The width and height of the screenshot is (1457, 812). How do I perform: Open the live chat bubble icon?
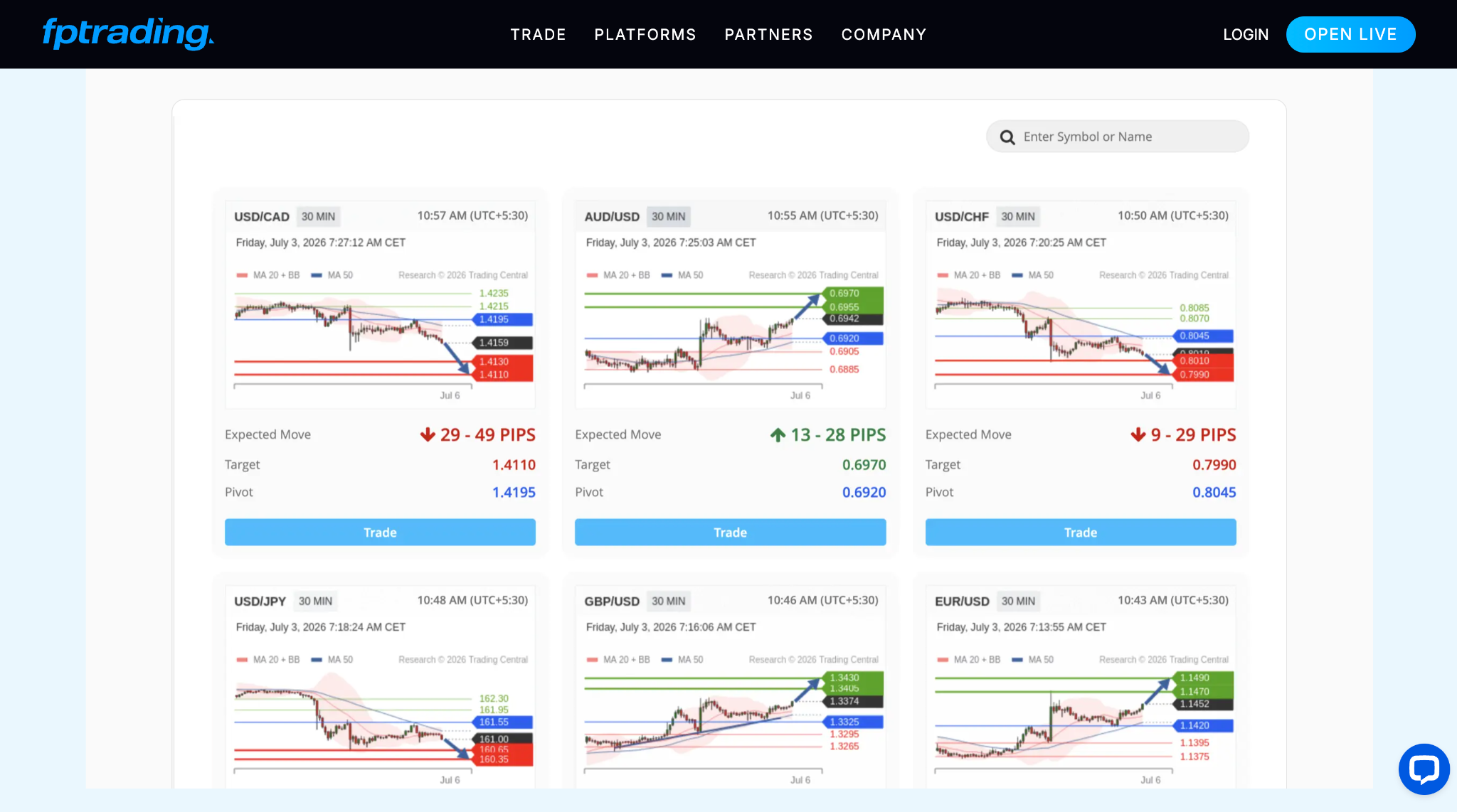click(1424, 769)
